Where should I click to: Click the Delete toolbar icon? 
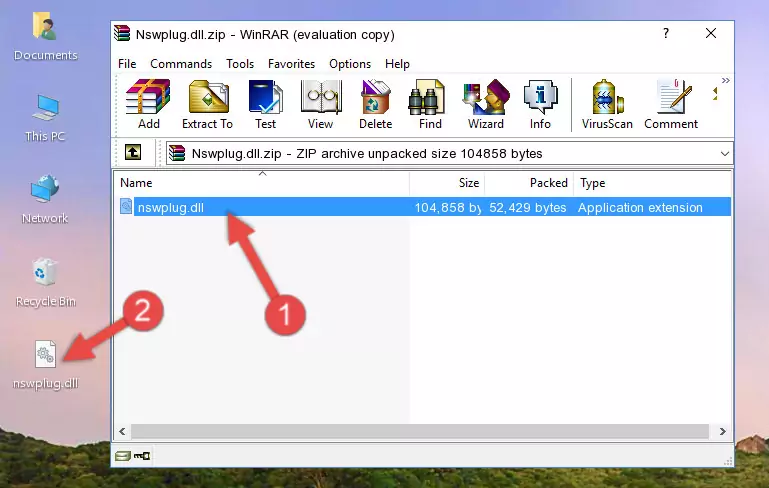[375, 104]
